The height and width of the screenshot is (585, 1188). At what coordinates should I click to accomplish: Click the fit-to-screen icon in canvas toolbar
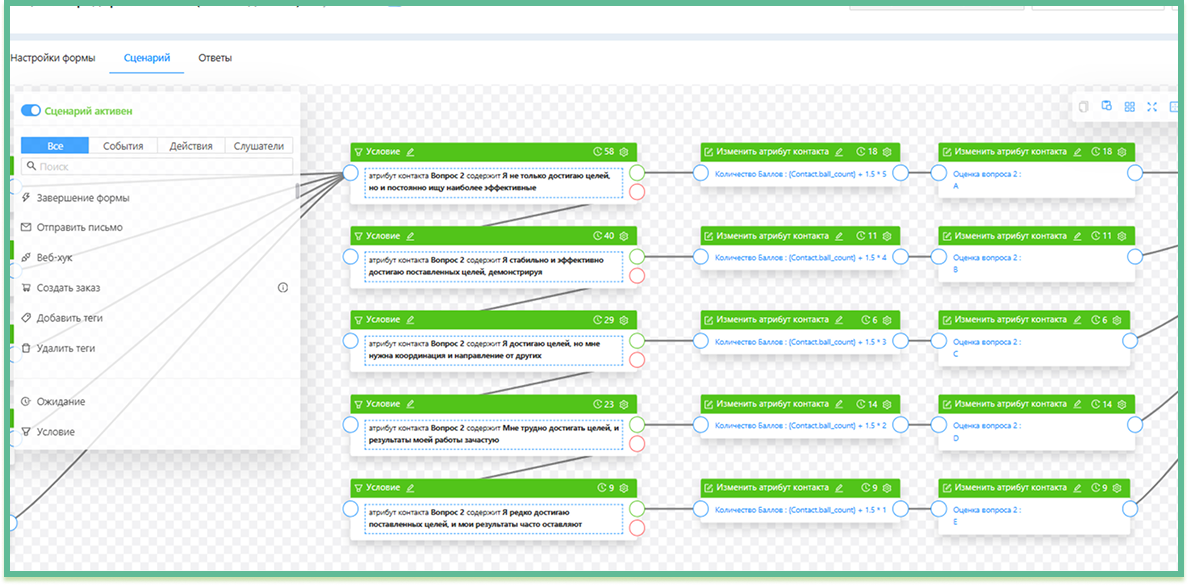[1152, 107]
